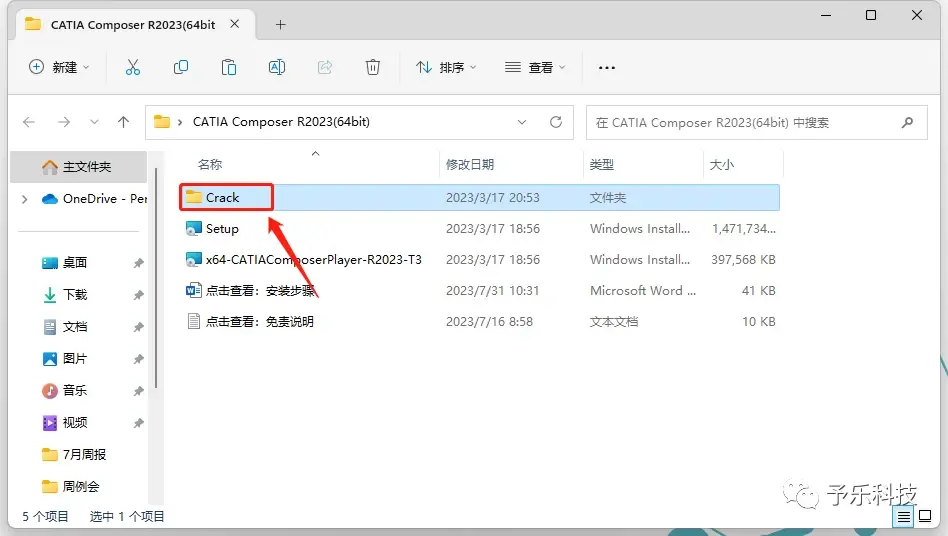This screenshot has width=948, height=536.
Task: Open the 查看 (View) dropdown
Action: click(535, 67)
